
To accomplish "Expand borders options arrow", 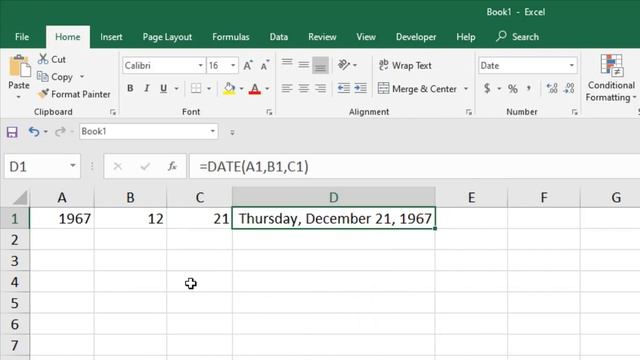I will tap(209, 88).
